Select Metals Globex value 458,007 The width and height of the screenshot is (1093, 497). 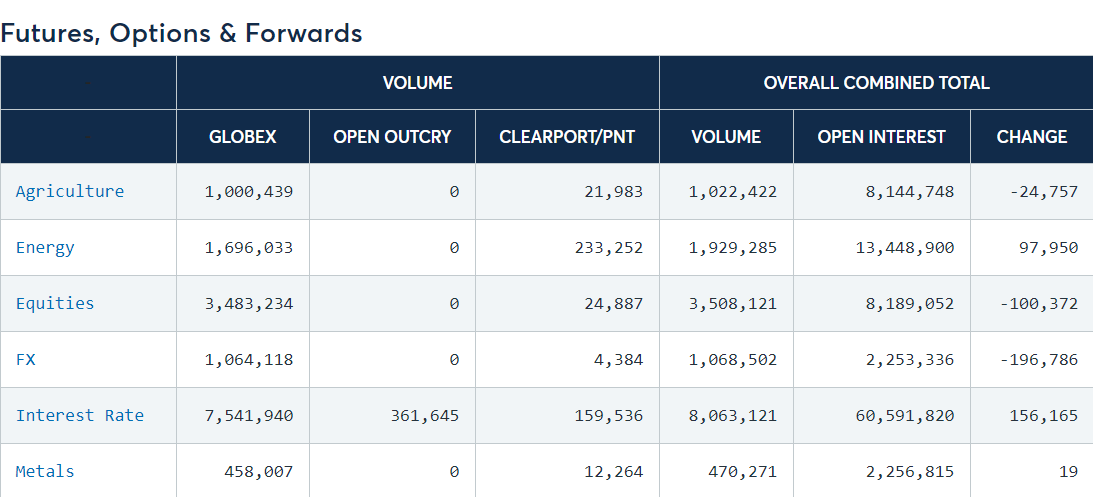pyautogui.click(x=259, y=471)
